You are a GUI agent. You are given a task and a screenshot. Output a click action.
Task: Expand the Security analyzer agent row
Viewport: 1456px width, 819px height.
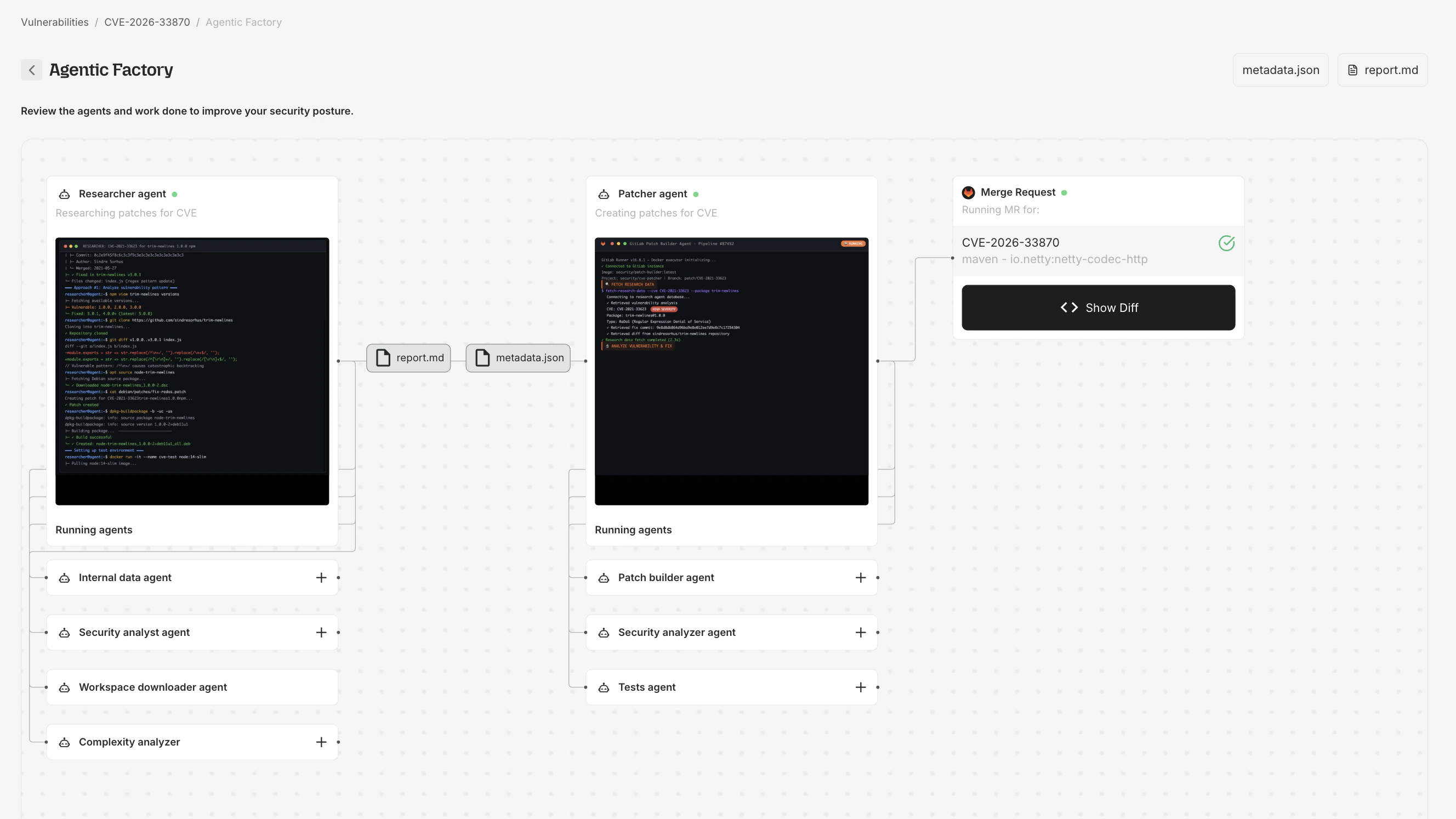click(860, 633)
